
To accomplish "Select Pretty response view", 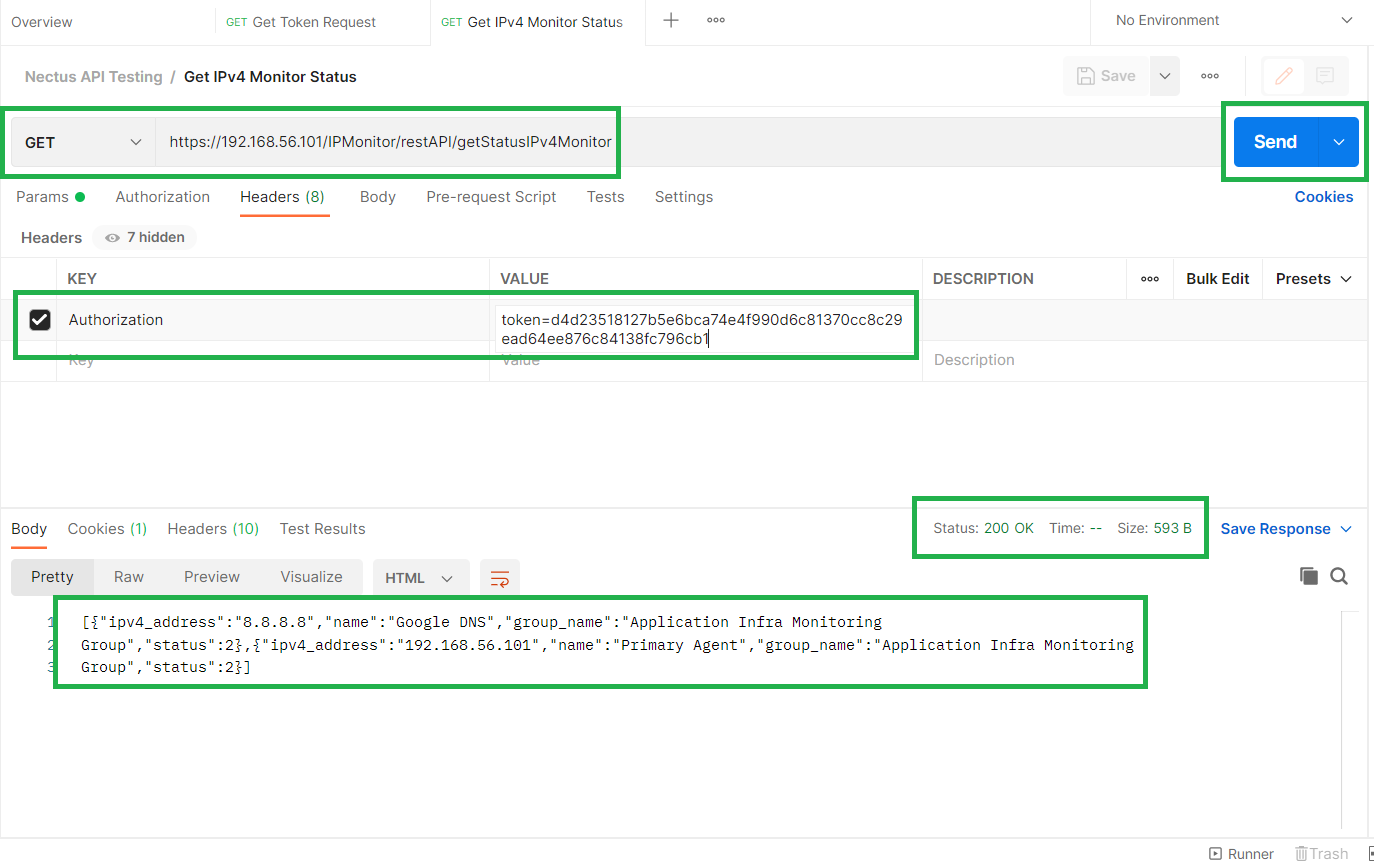I will pyautogui.click(x=52, y=577).
